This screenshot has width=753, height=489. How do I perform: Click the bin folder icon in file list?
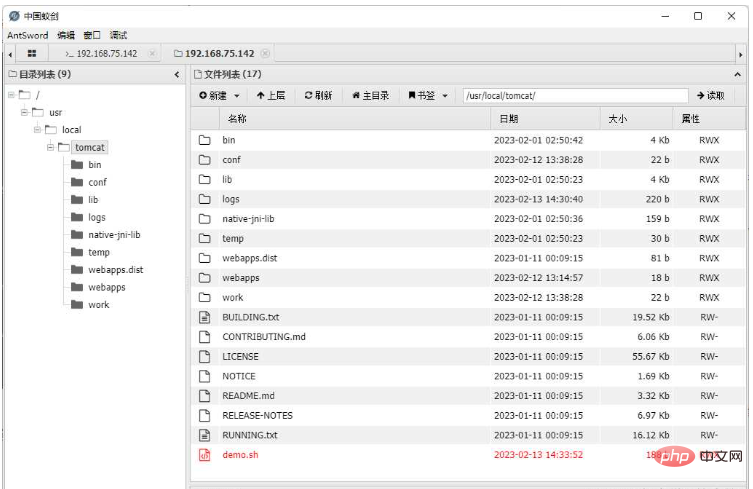coord(205,140)
